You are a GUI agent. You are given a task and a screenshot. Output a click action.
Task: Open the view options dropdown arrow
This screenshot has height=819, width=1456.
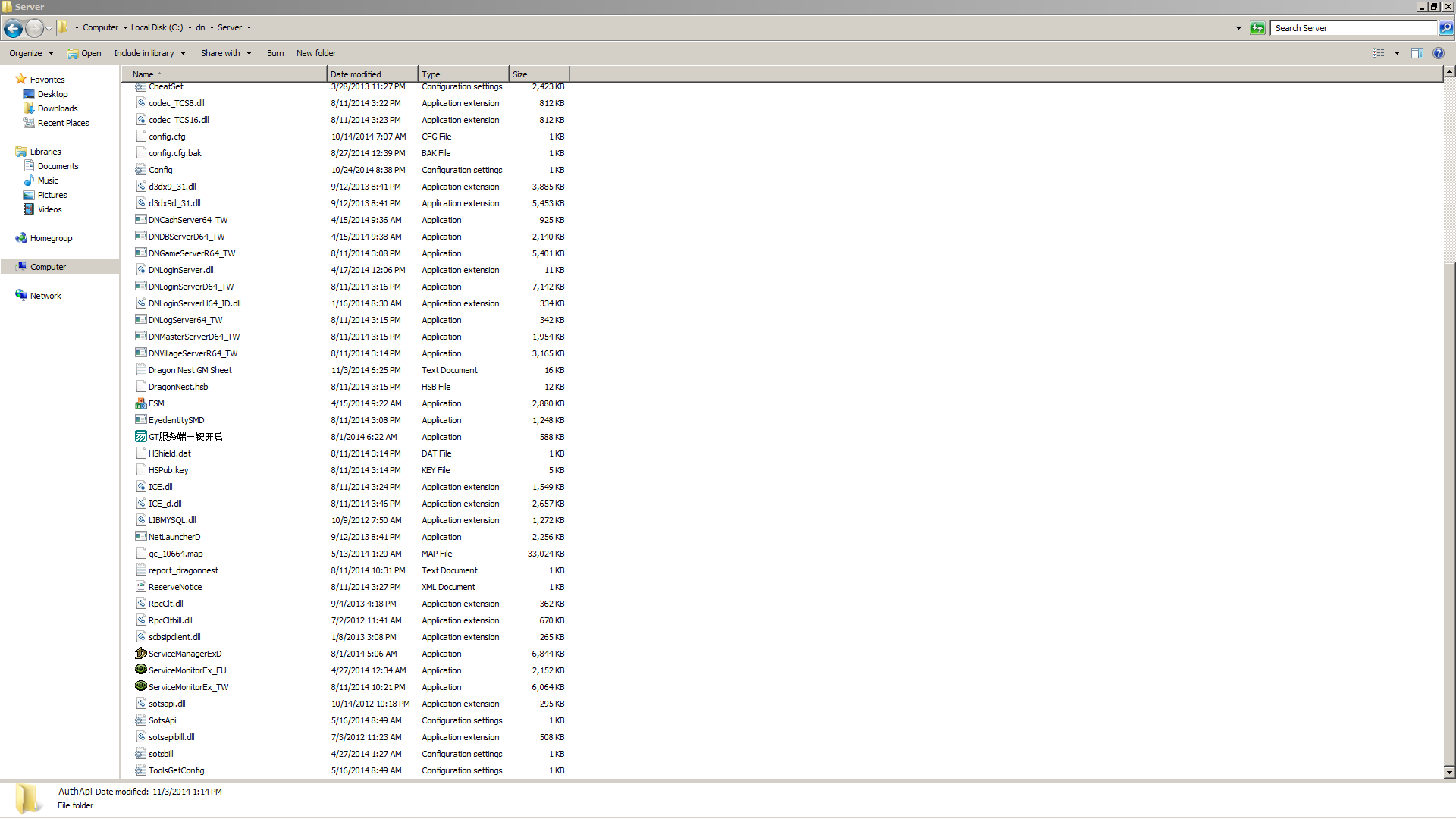coord(1397,53)
